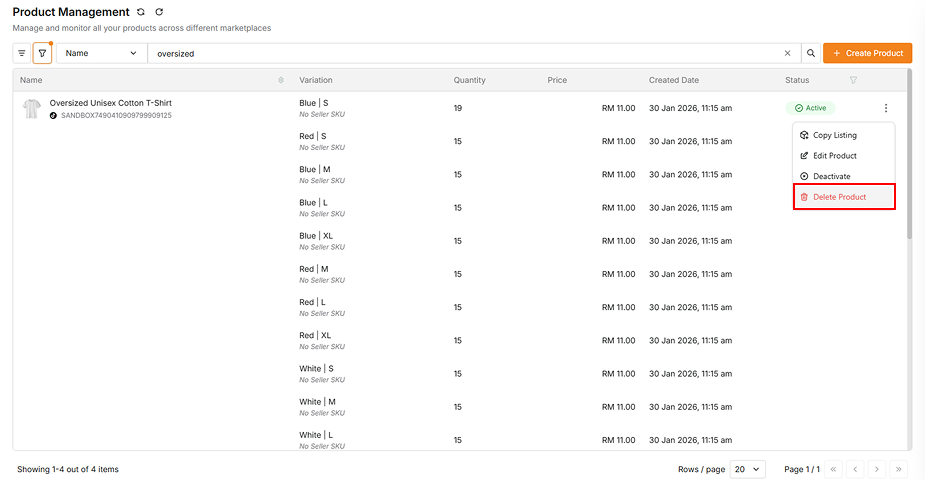Open the rows per page dropdown

[747, 469]
